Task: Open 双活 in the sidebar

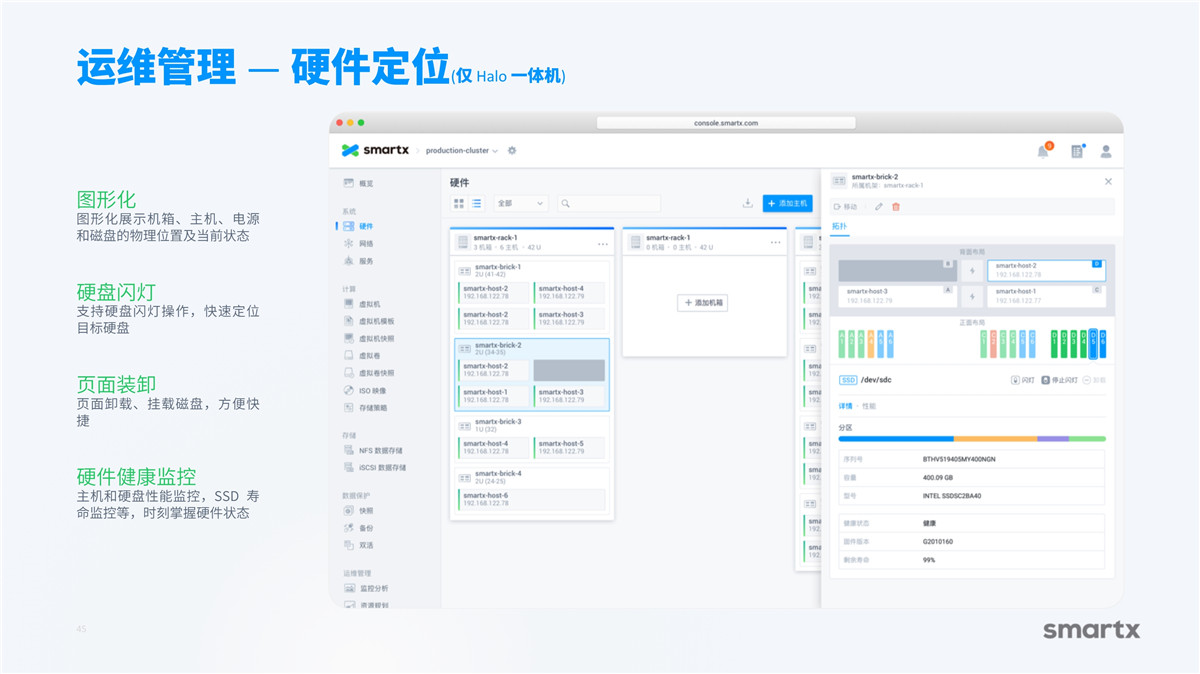Action: (359, 545)
